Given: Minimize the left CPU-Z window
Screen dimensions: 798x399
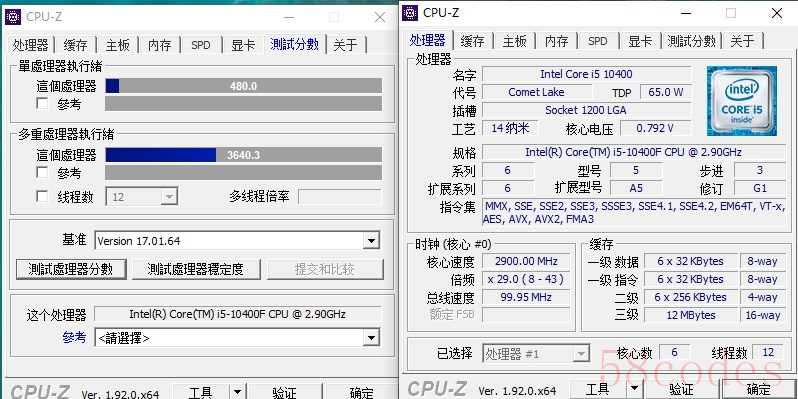Looking at the screenshot, I should [x=289, y=18].
